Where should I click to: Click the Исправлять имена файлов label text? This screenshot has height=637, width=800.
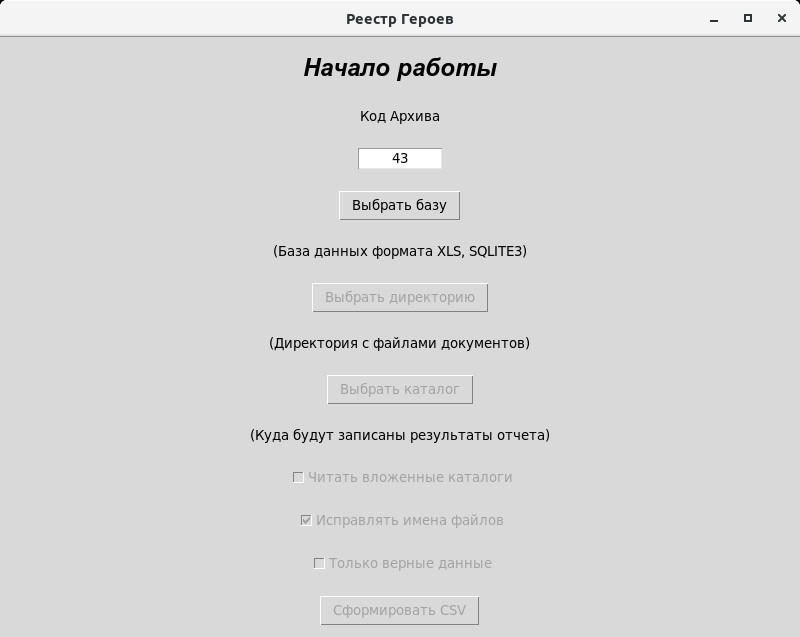pos(410,520)
